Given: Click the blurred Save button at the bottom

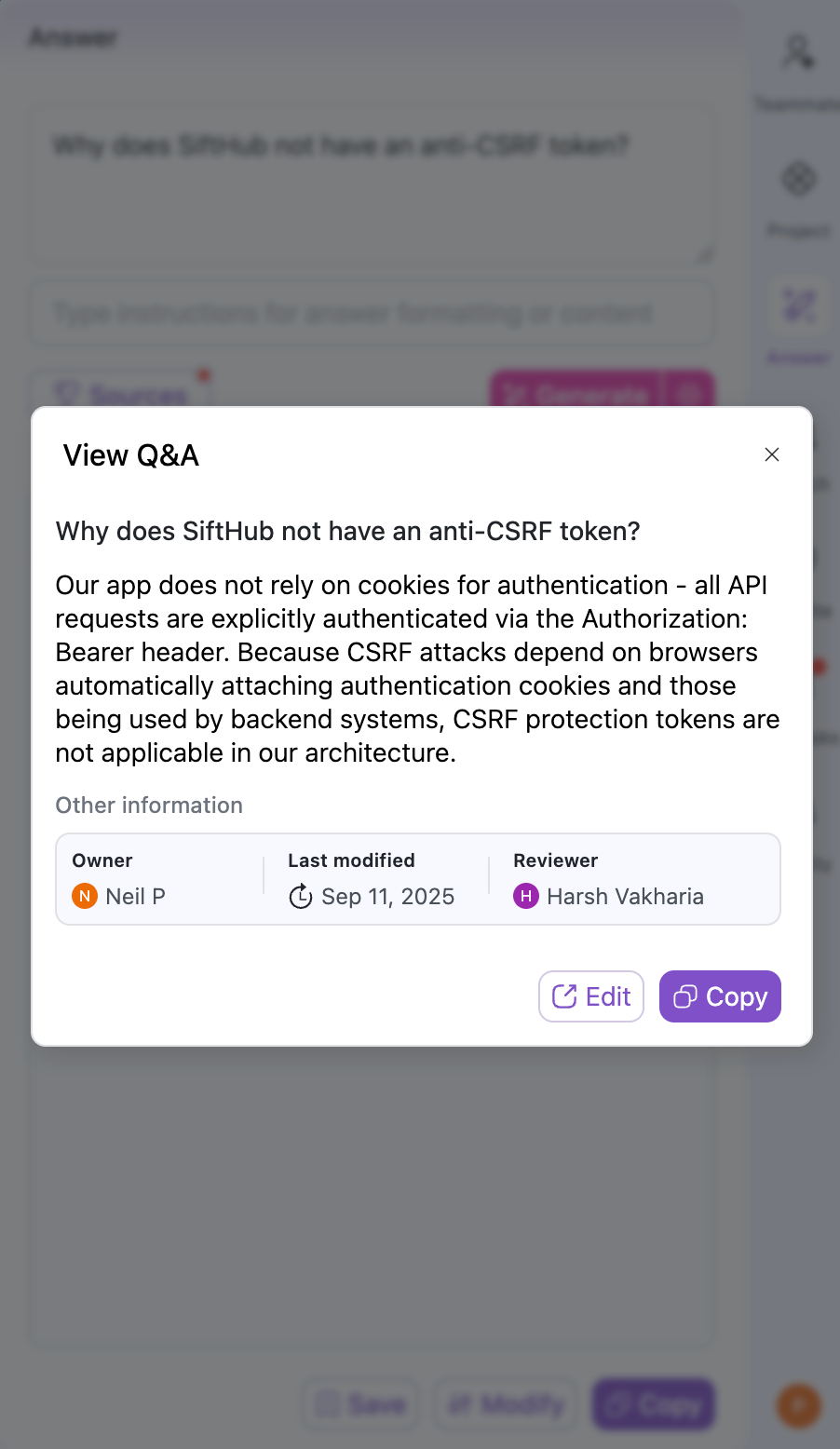Looking at the screenshot, I should coord(361,1404).
